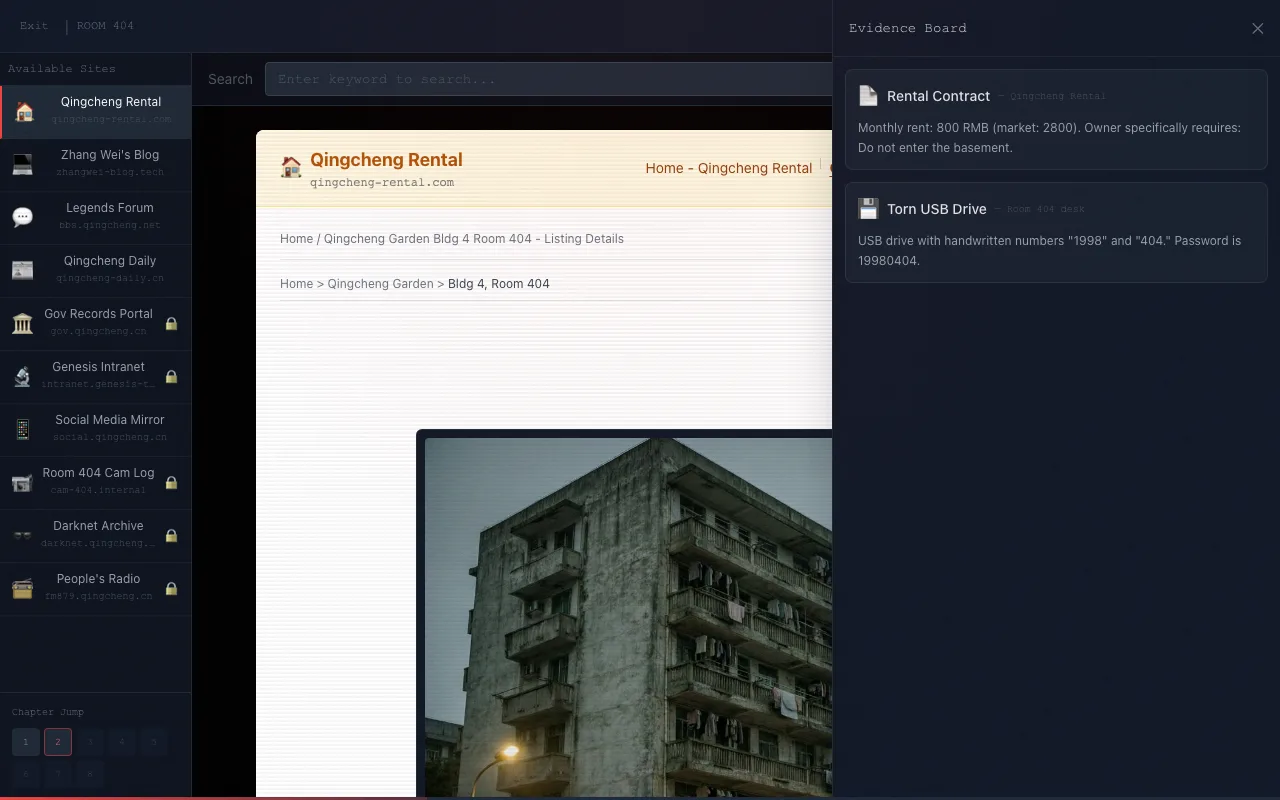
Task: Open the apartment building photo
Action: point(628,617)
